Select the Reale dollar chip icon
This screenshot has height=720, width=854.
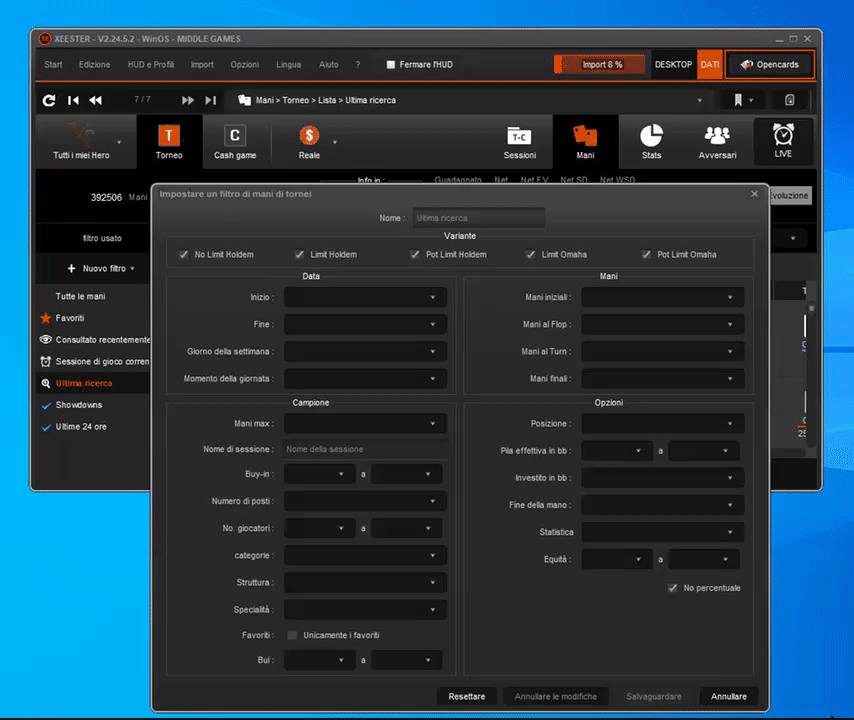pyautogui.click(x=309, y=135)
